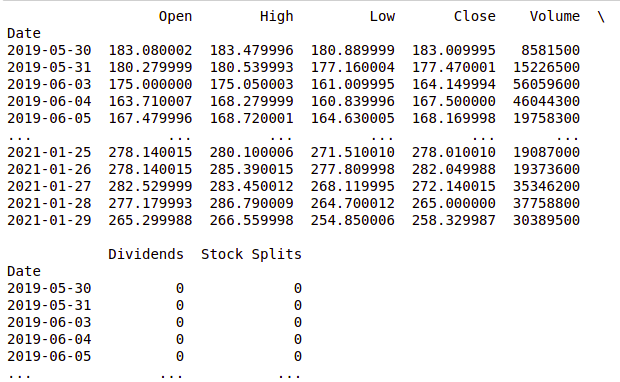Click Low value 180.889999
Screen dimensions: 620x382
click(353, 50)
